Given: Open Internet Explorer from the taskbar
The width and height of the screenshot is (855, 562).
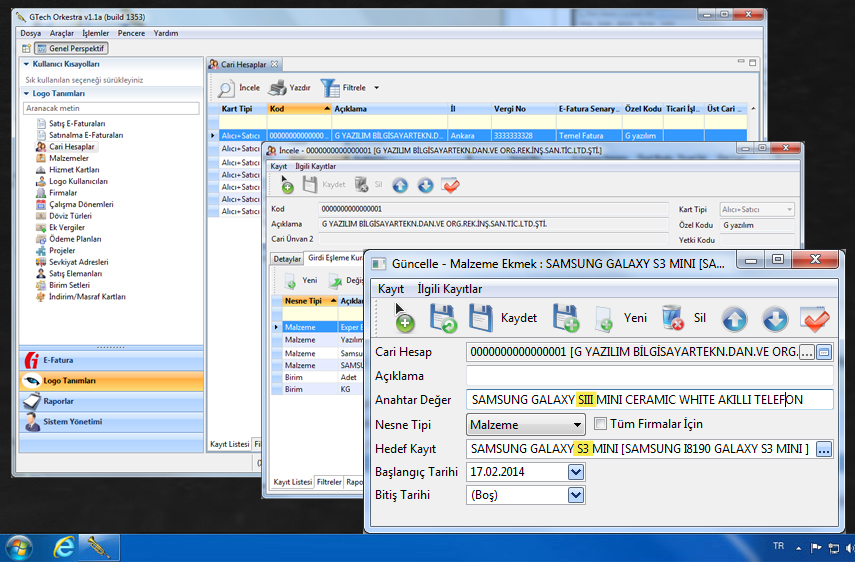Looking at the screenshot, I should pyautogui.click(x=64, y=546).
